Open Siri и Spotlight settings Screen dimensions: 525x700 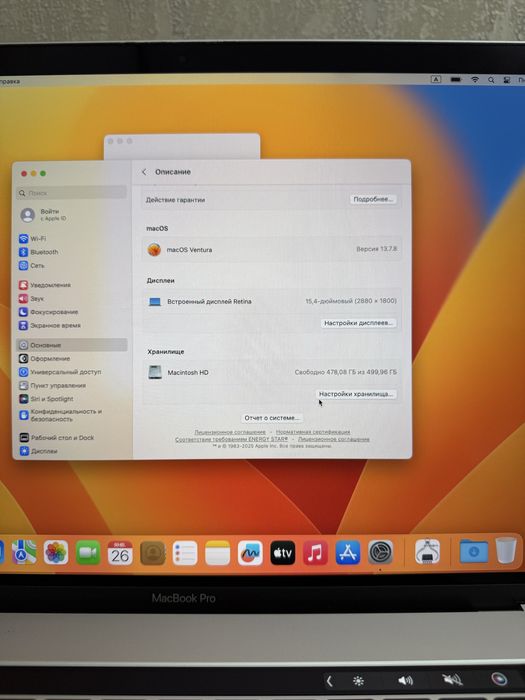(46, 399)
